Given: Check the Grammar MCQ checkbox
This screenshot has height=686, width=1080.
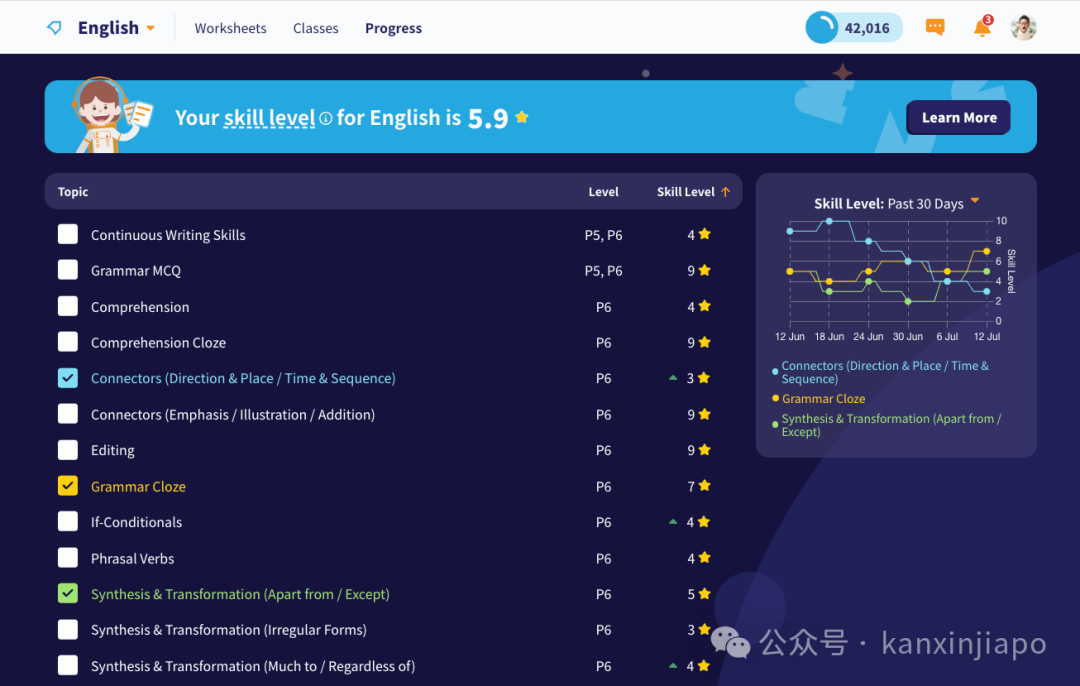Looking at the screenshot, I should click(x=68, y=270).
